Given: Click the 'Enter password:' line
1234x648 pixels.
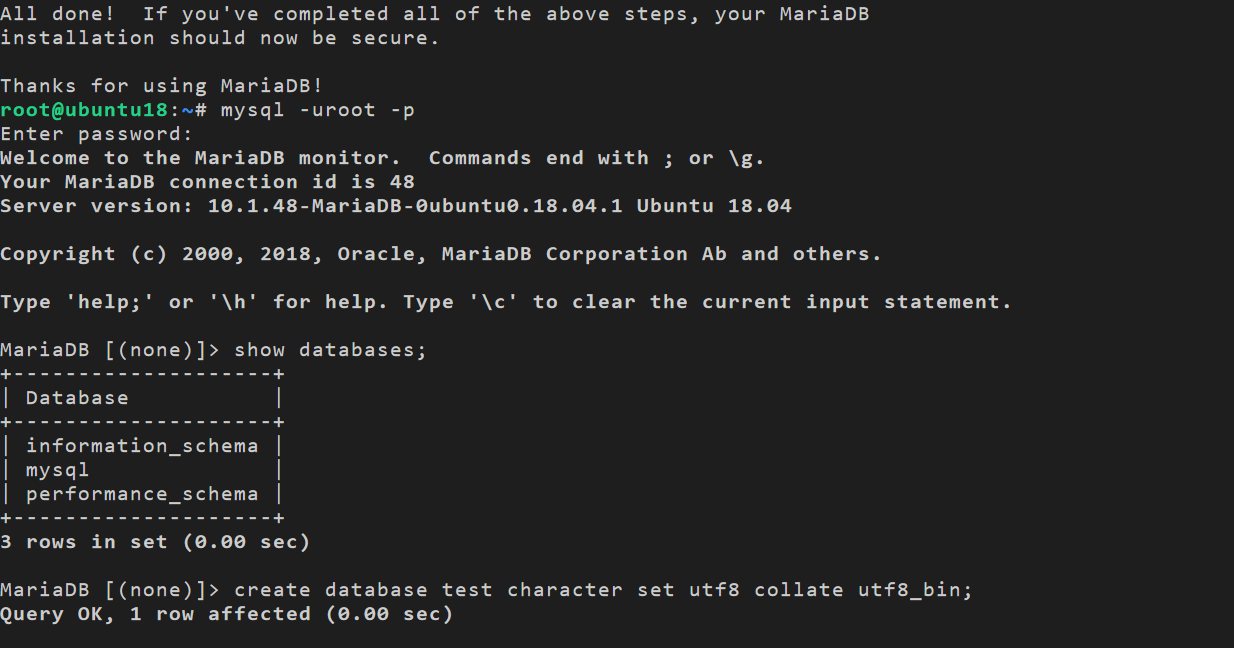Looking at the screenshot, I should [x=96, y=134].
